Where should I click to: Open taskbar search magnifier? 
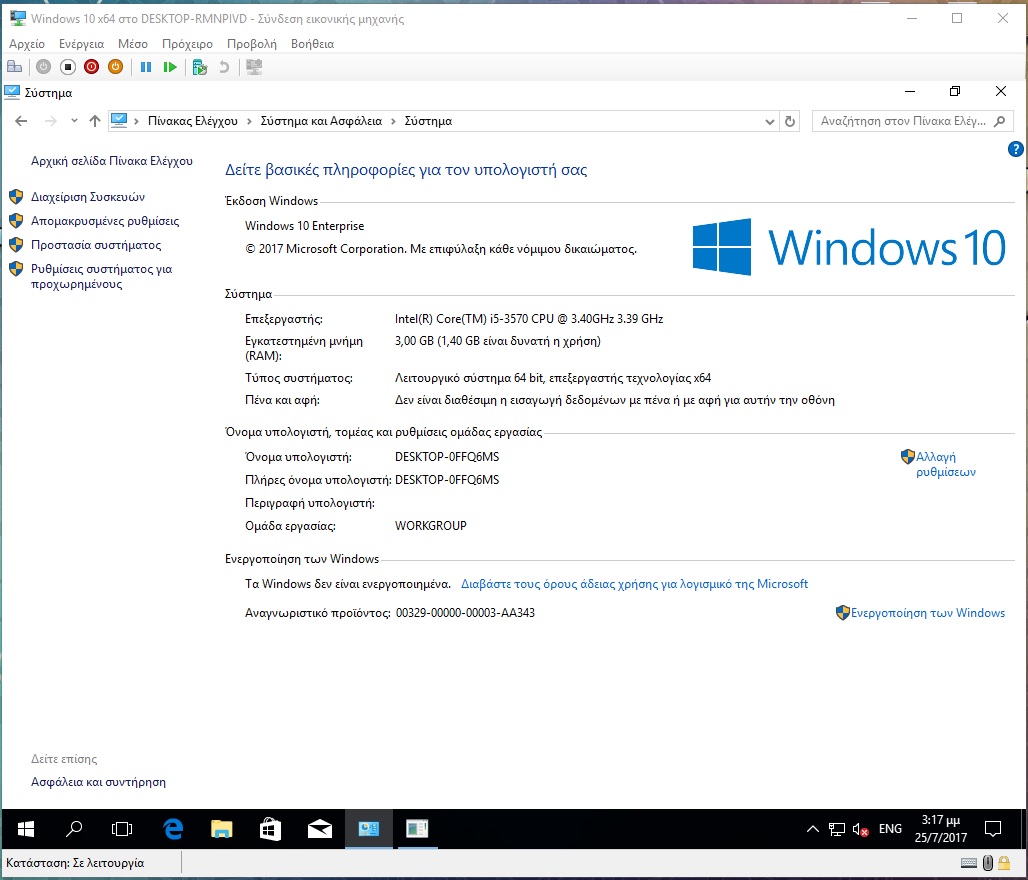click(74, 830)
